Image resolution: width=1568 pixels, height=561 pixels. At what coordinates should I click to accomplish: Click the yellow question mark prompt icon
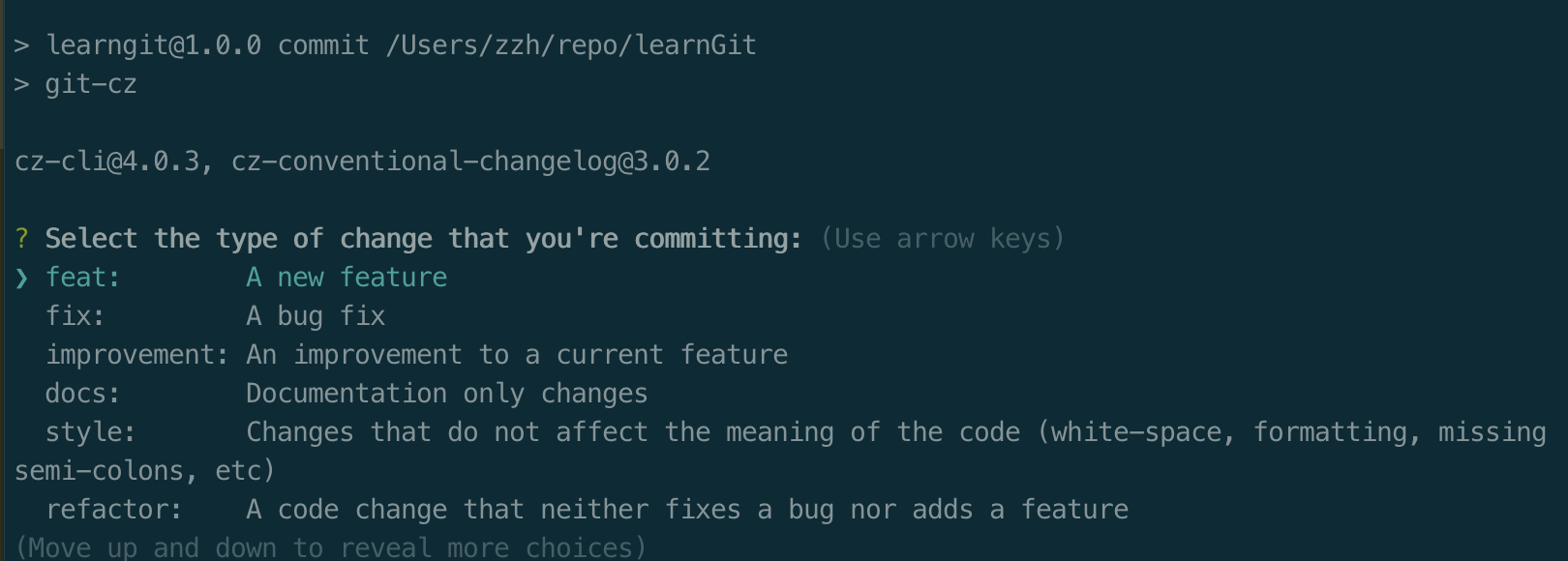tap(21, 239)
